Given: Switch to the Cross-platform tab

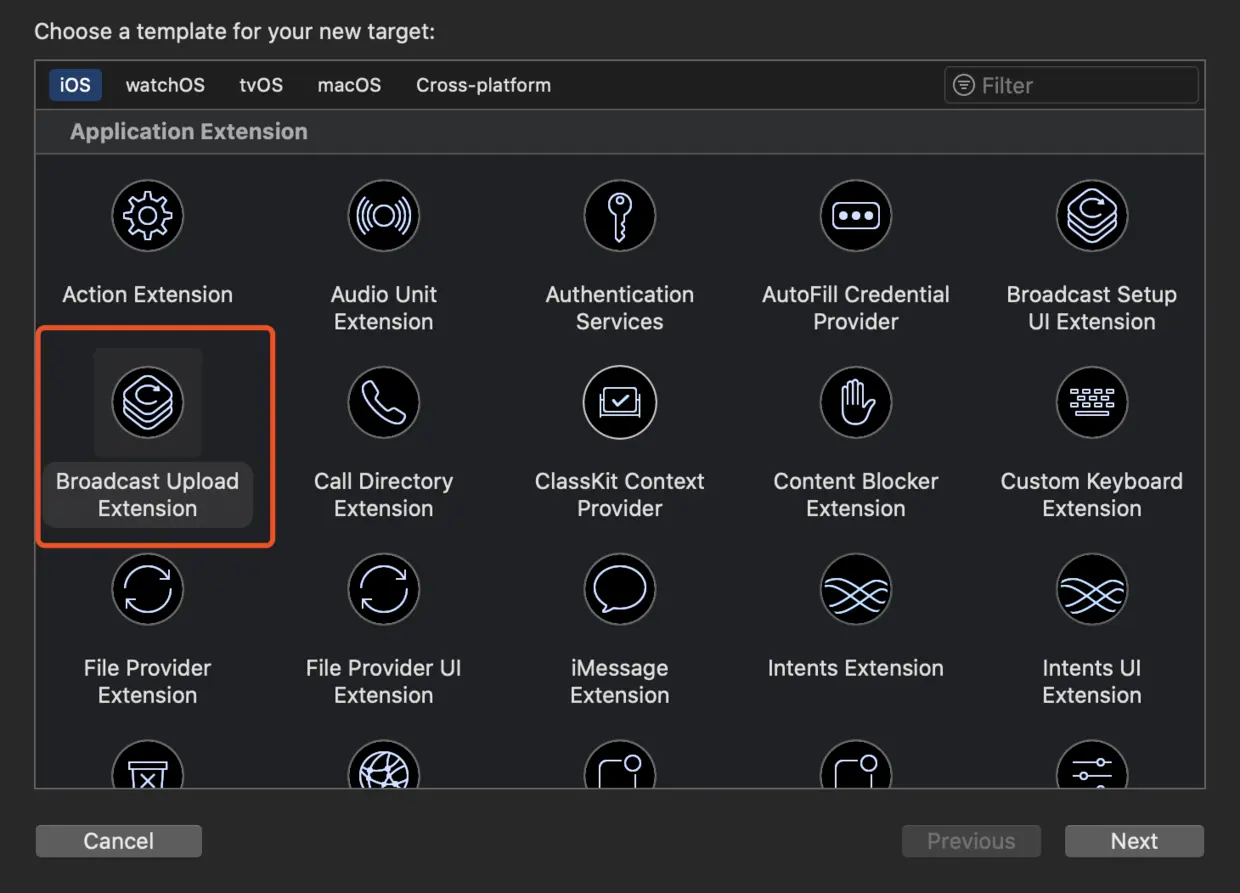Looking at the screenshot, I should click(x=483, y=85).
